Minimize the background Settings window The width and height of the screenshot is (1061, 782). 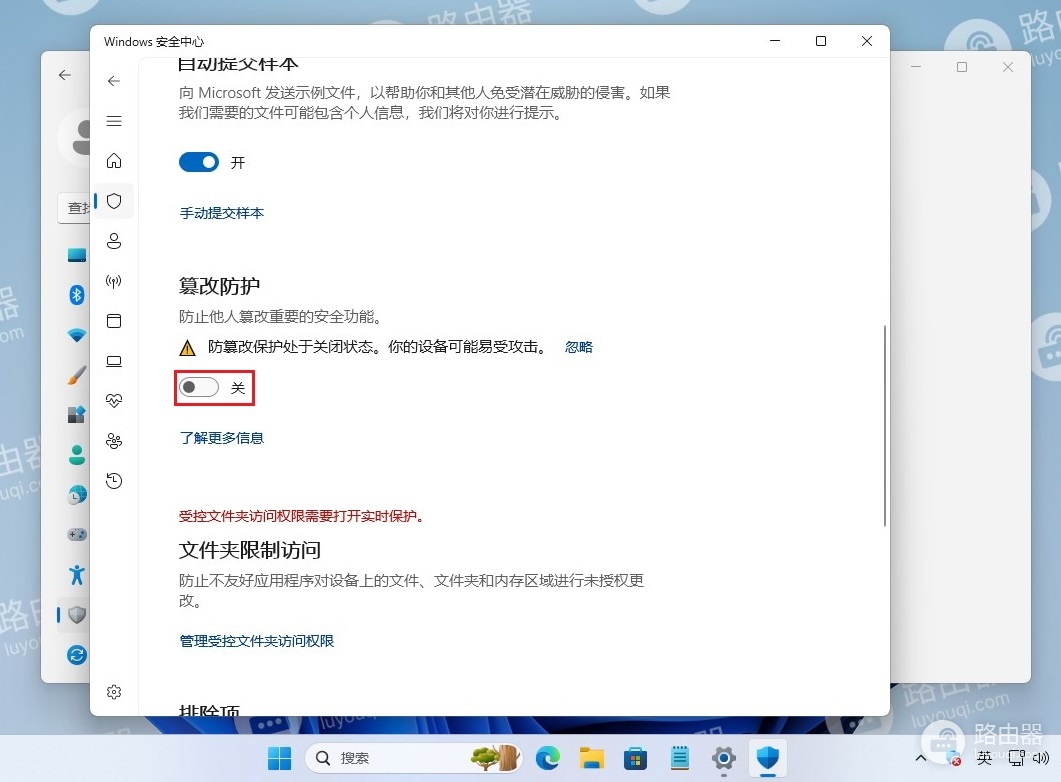point(916,67)
